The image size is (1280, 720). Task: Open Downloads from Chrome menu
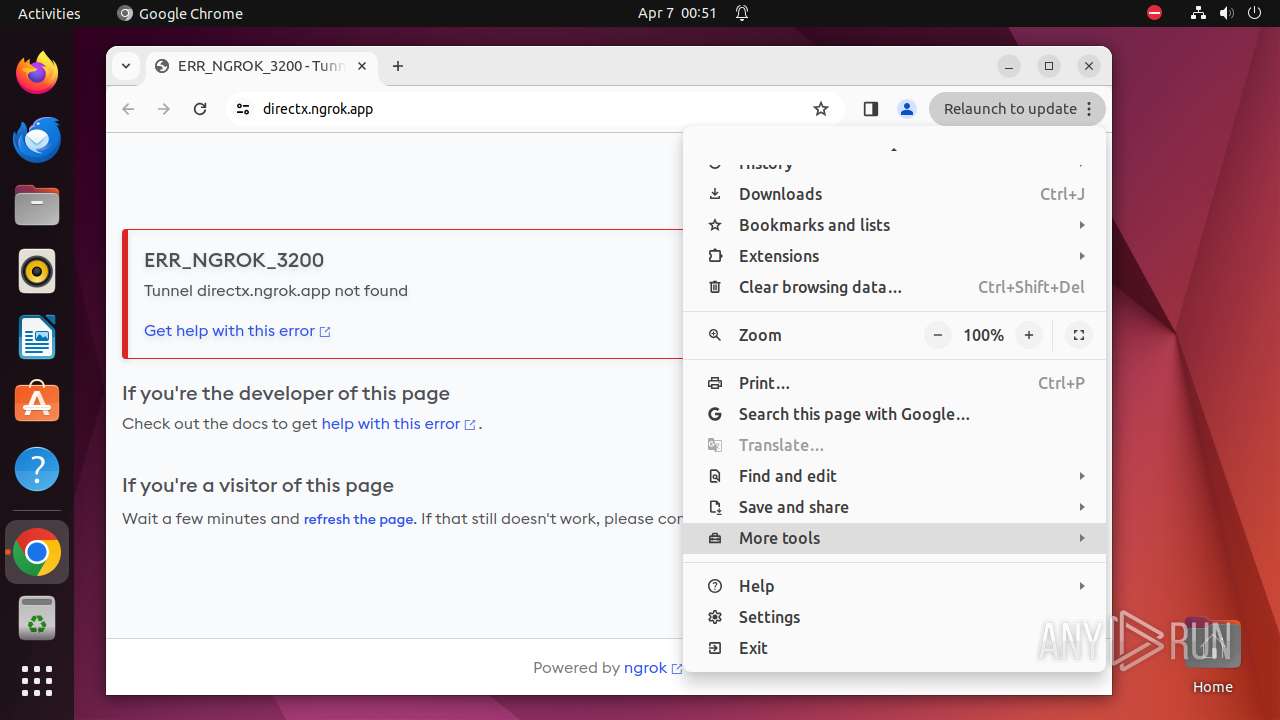(x=895, y=194)
